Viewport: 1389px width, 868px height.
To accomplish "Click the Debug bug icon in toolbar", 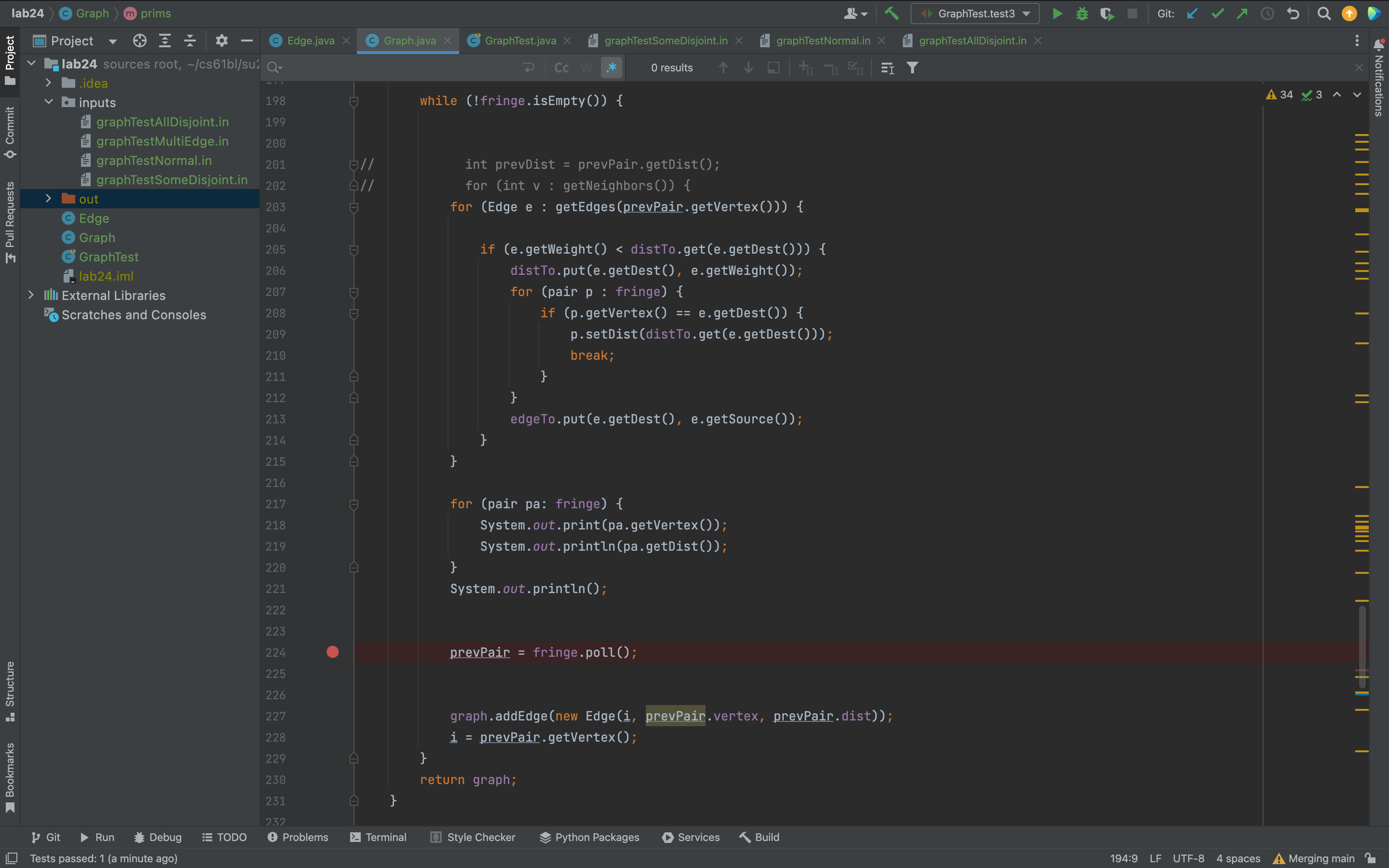I will 1082,14.
